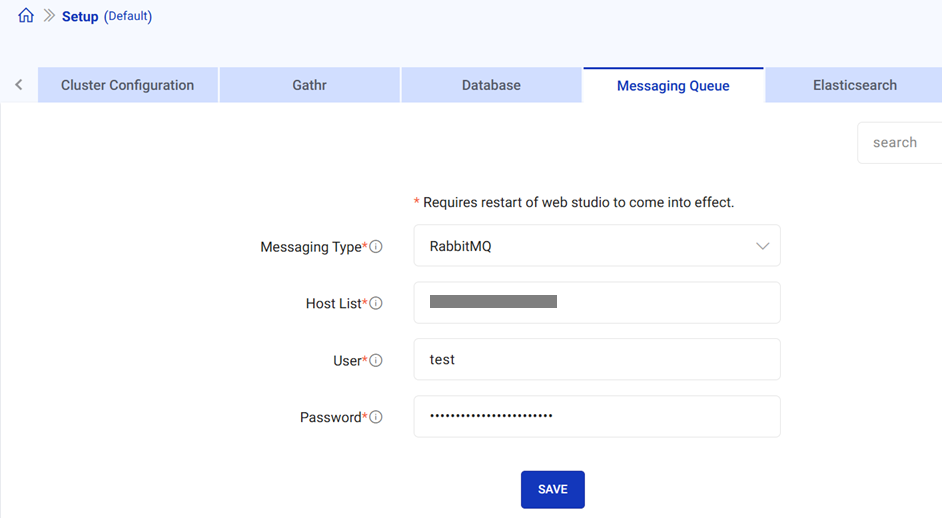Focus the search box
942x532 pixels.
899,143
